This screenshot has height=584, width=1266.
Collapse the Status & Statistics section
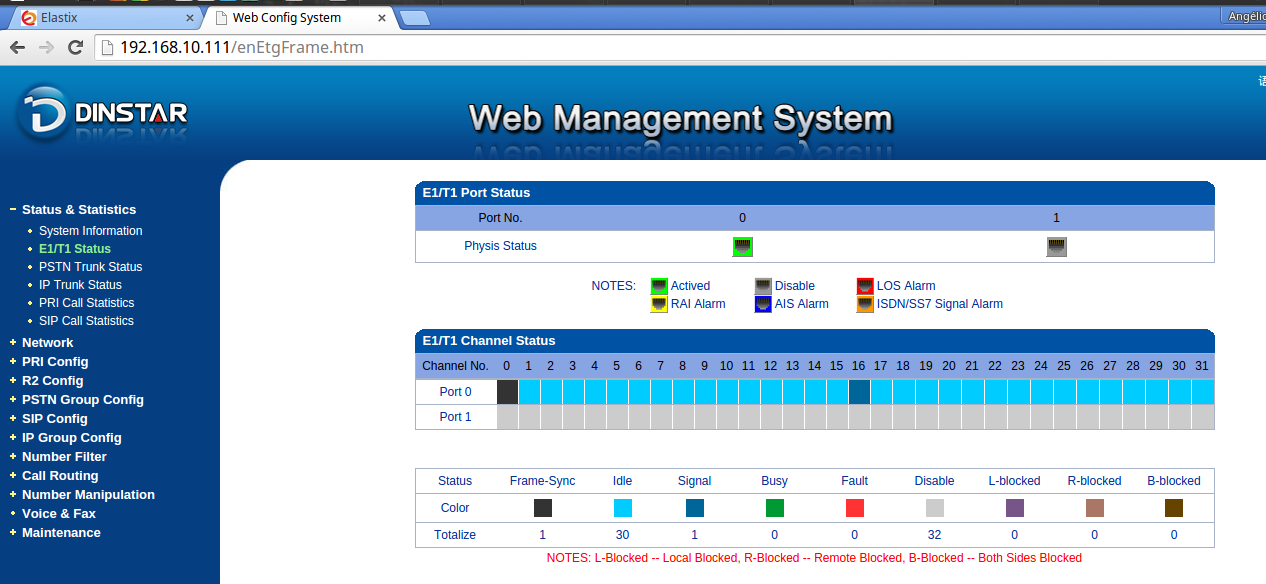coord(78,210)
